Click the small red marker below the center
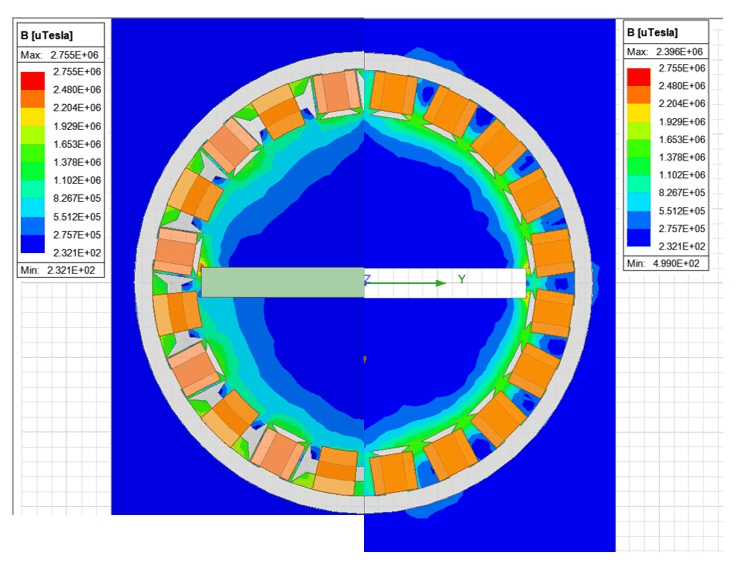This screenshot has height=571, width=754. point(365,359)
